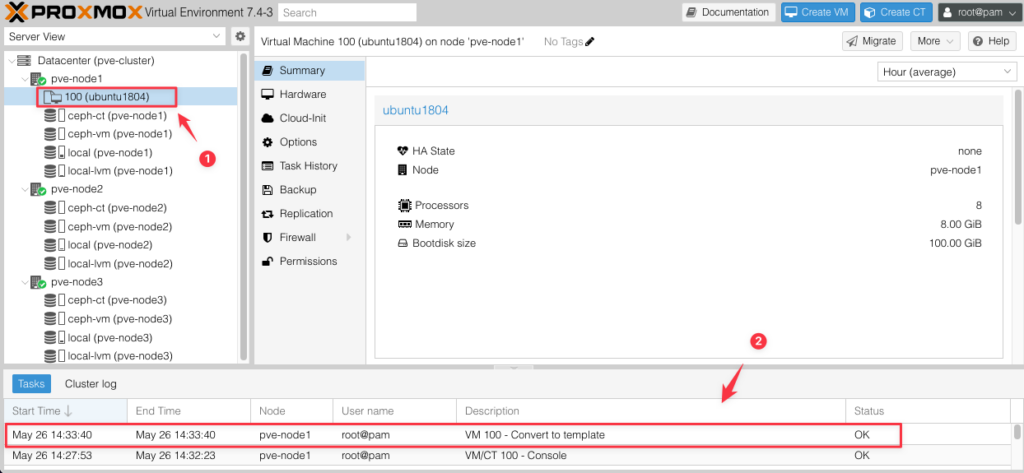Click local (pve-node3) storage icon
The image size is (1024, 473).
pyautogui.click(x=54, y=338)
